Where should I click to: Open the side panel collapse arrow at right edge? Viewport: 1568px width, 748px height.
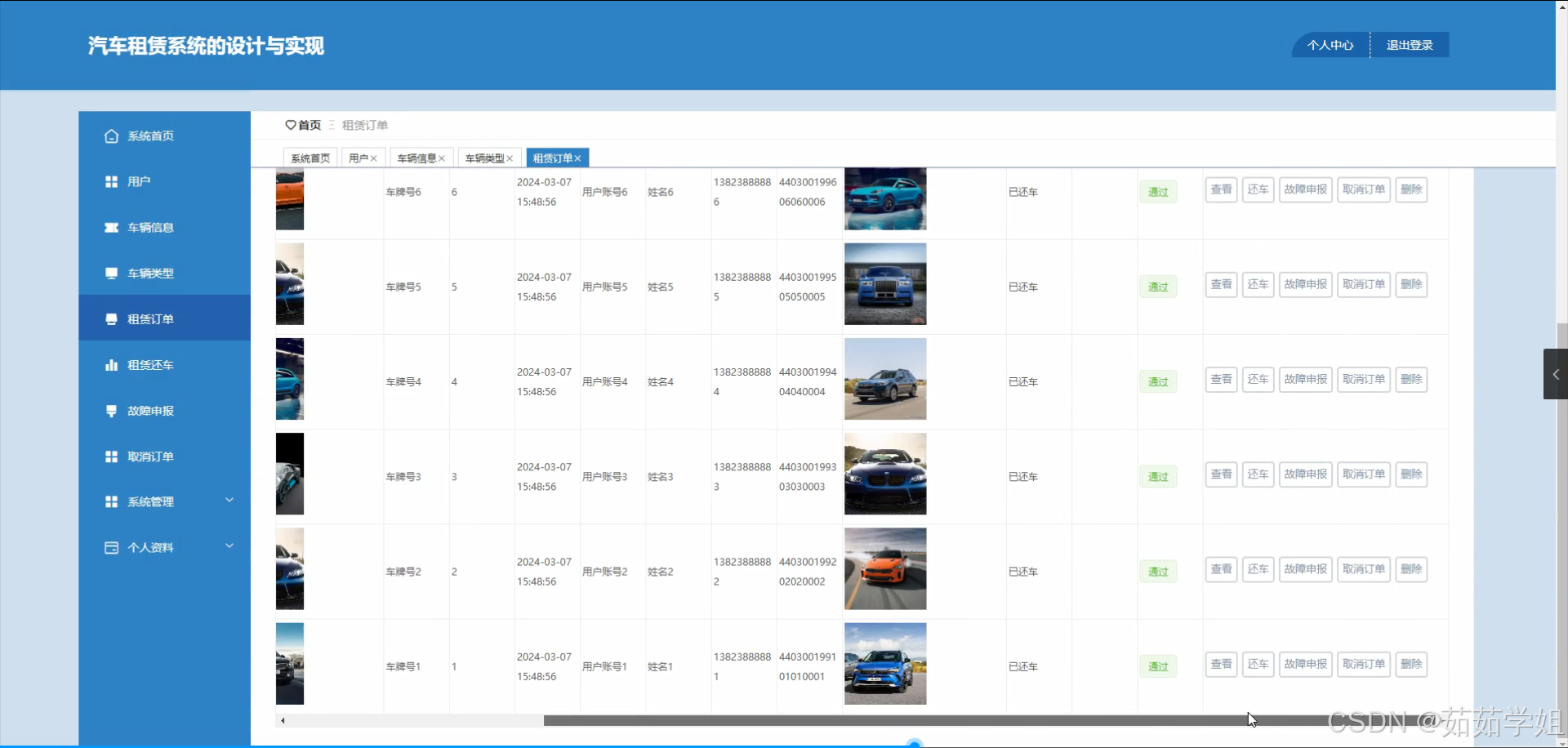click(x=1556, y=374)
